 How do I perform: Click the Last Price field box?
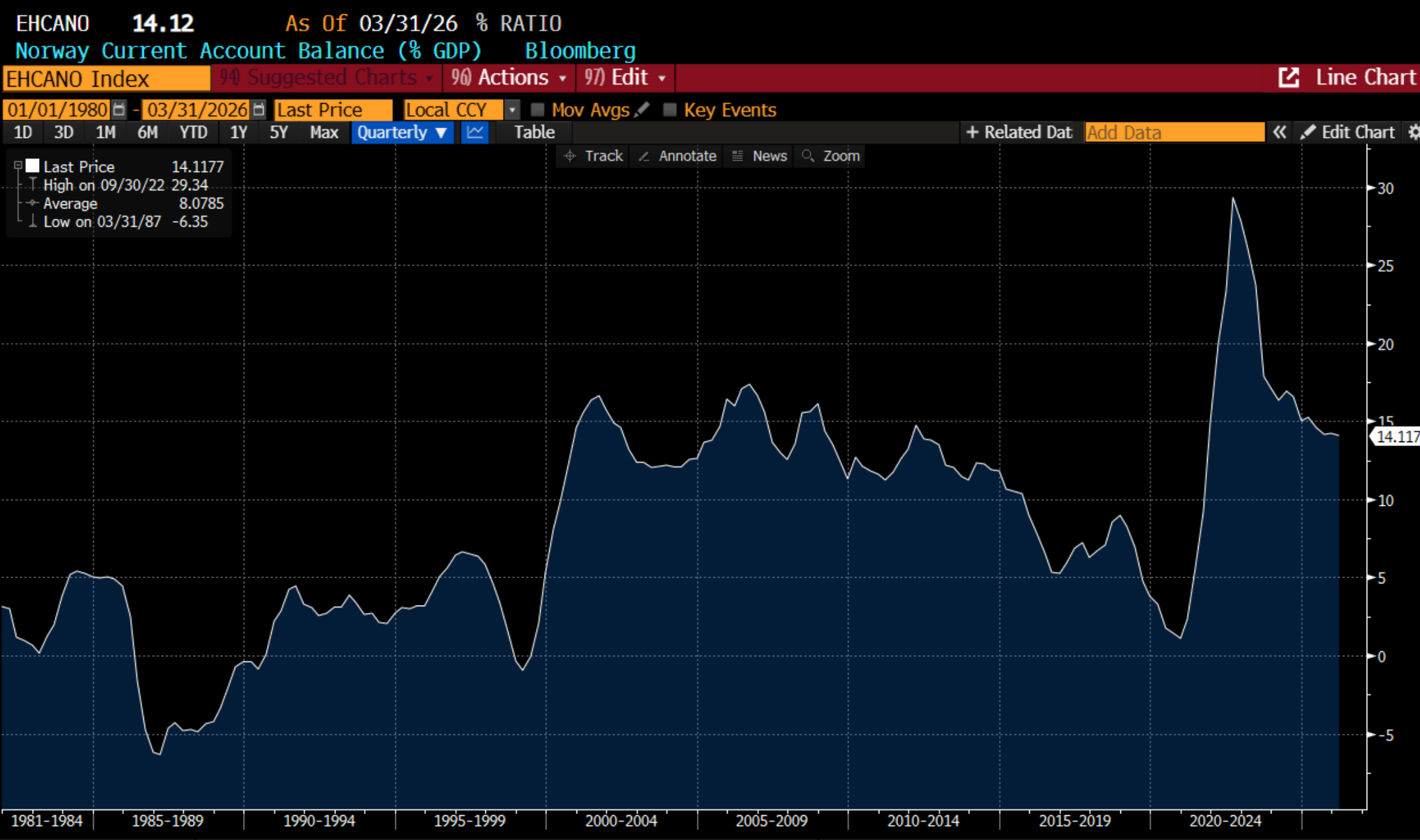[x=333, y=109]
